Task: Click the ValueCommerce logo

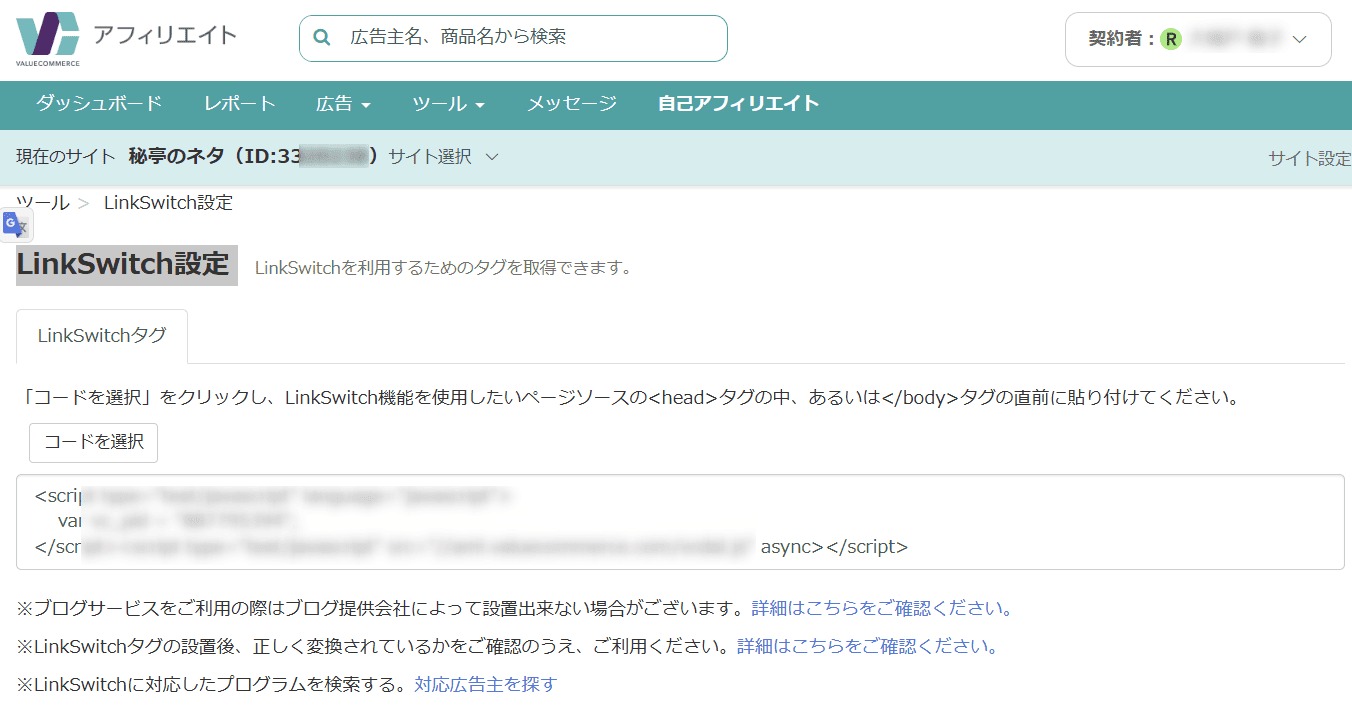Action: 47,40
